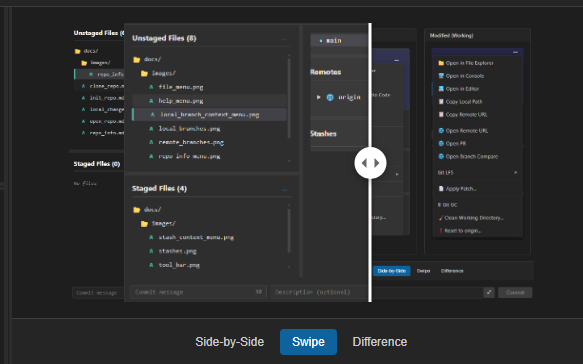
Task: Click the Stashes section header
Action: click(x=323, y=134)
